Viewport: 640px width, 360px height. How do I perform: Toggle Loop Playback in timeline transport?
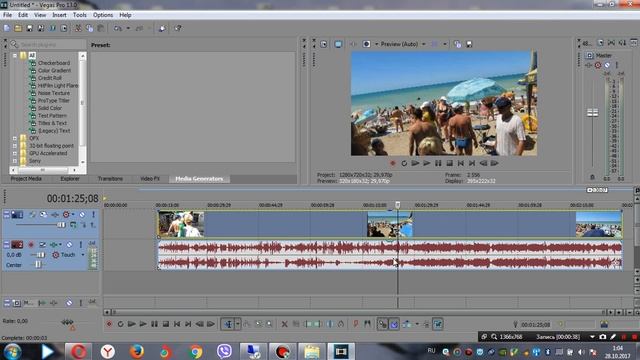pos(120,324)
